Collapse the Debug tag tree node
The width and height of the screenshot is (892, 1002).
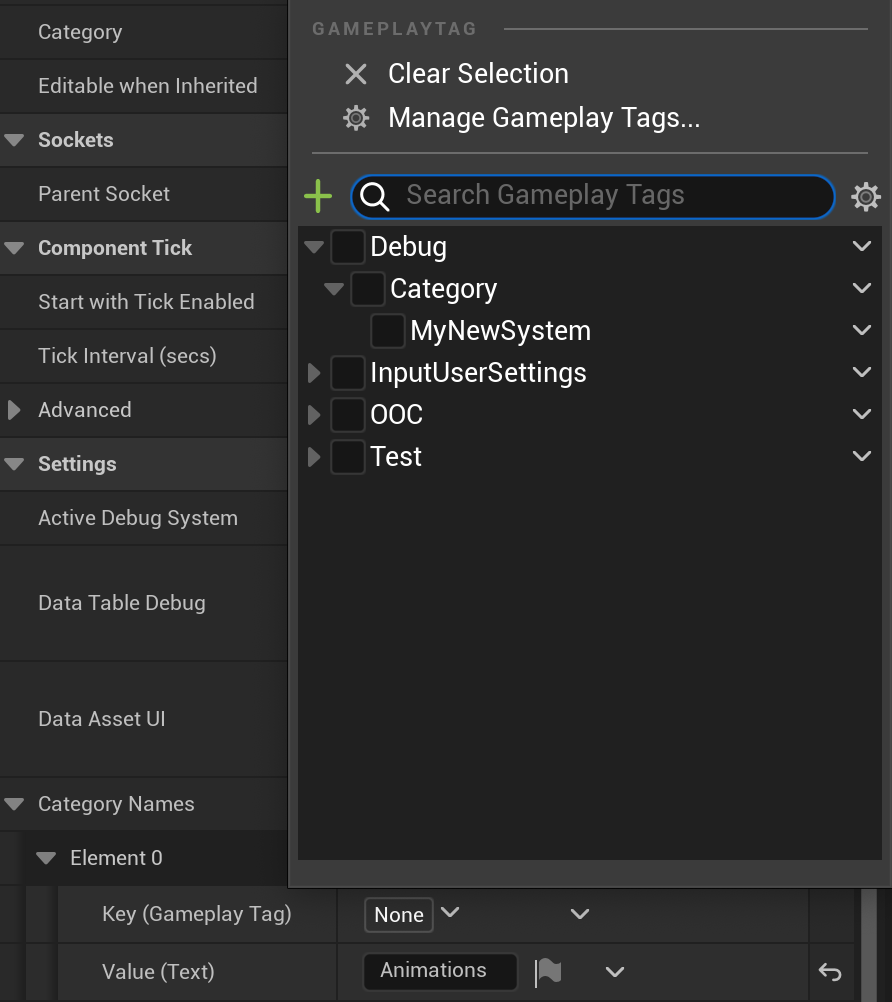click(x=314, y=247)
